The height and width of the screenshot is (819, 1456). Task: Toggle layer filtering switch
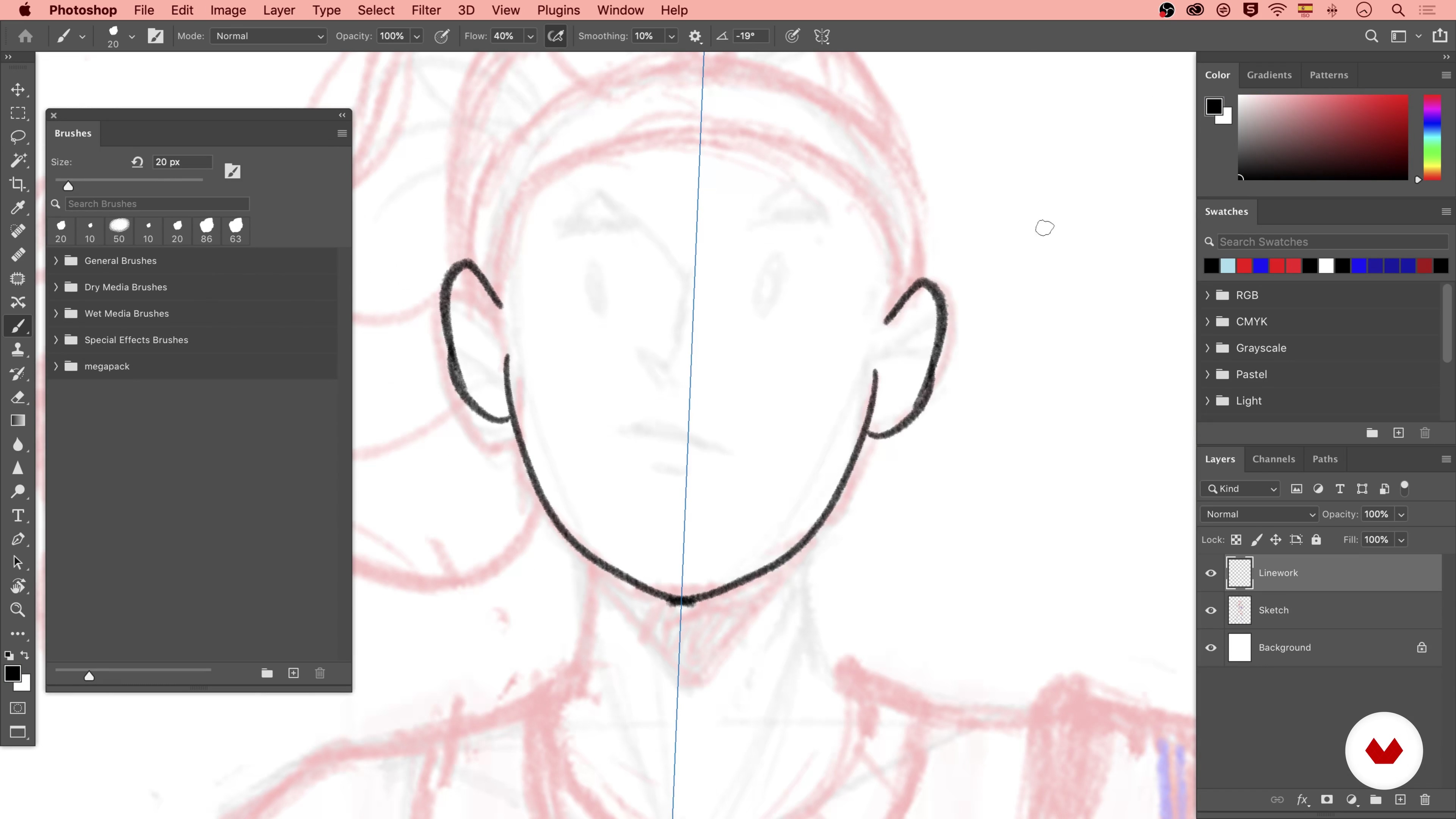point(1404,488)
